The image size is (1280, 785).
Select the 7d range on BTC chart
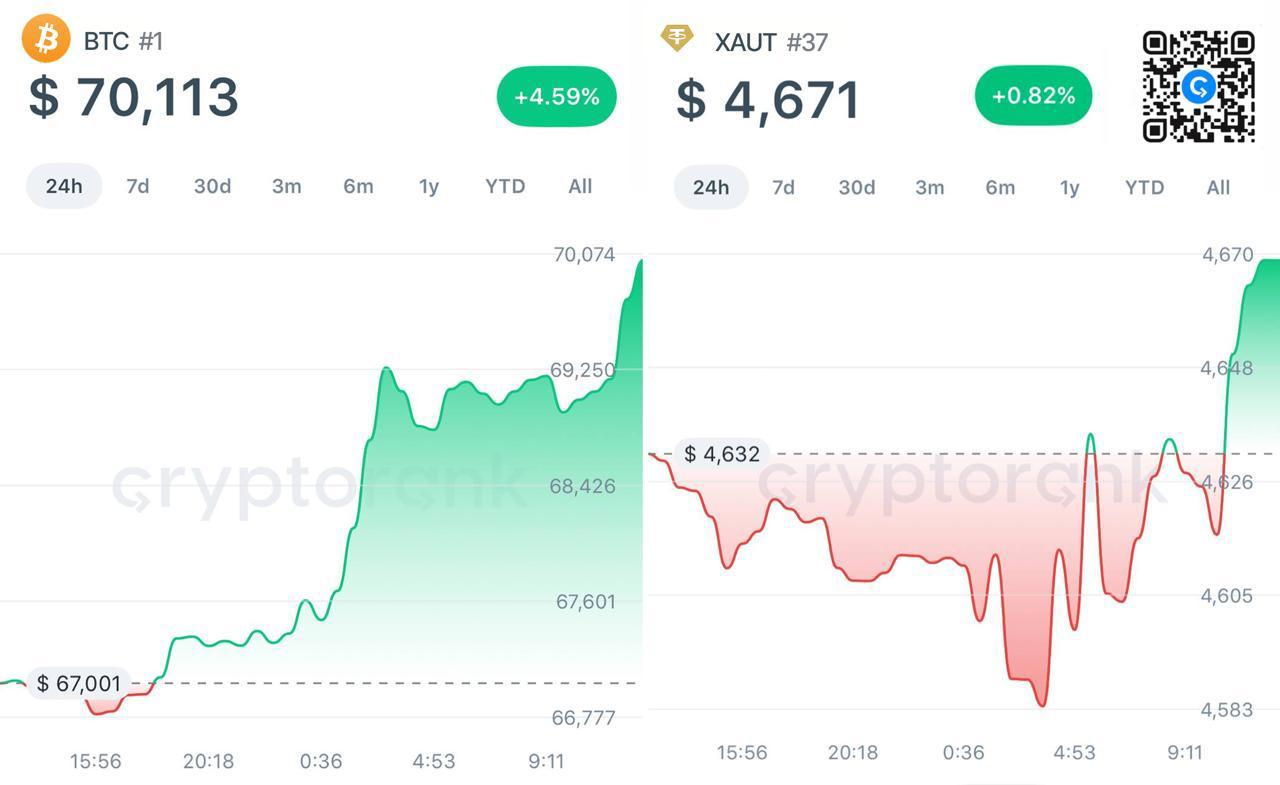(x=138, y=186)
